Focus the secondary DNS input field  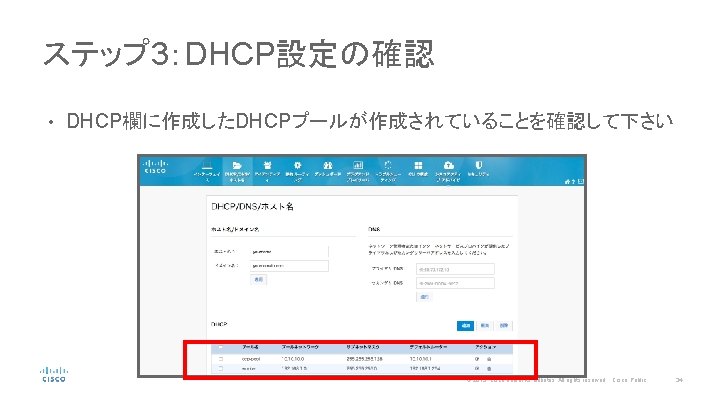[x=455, y=283]
